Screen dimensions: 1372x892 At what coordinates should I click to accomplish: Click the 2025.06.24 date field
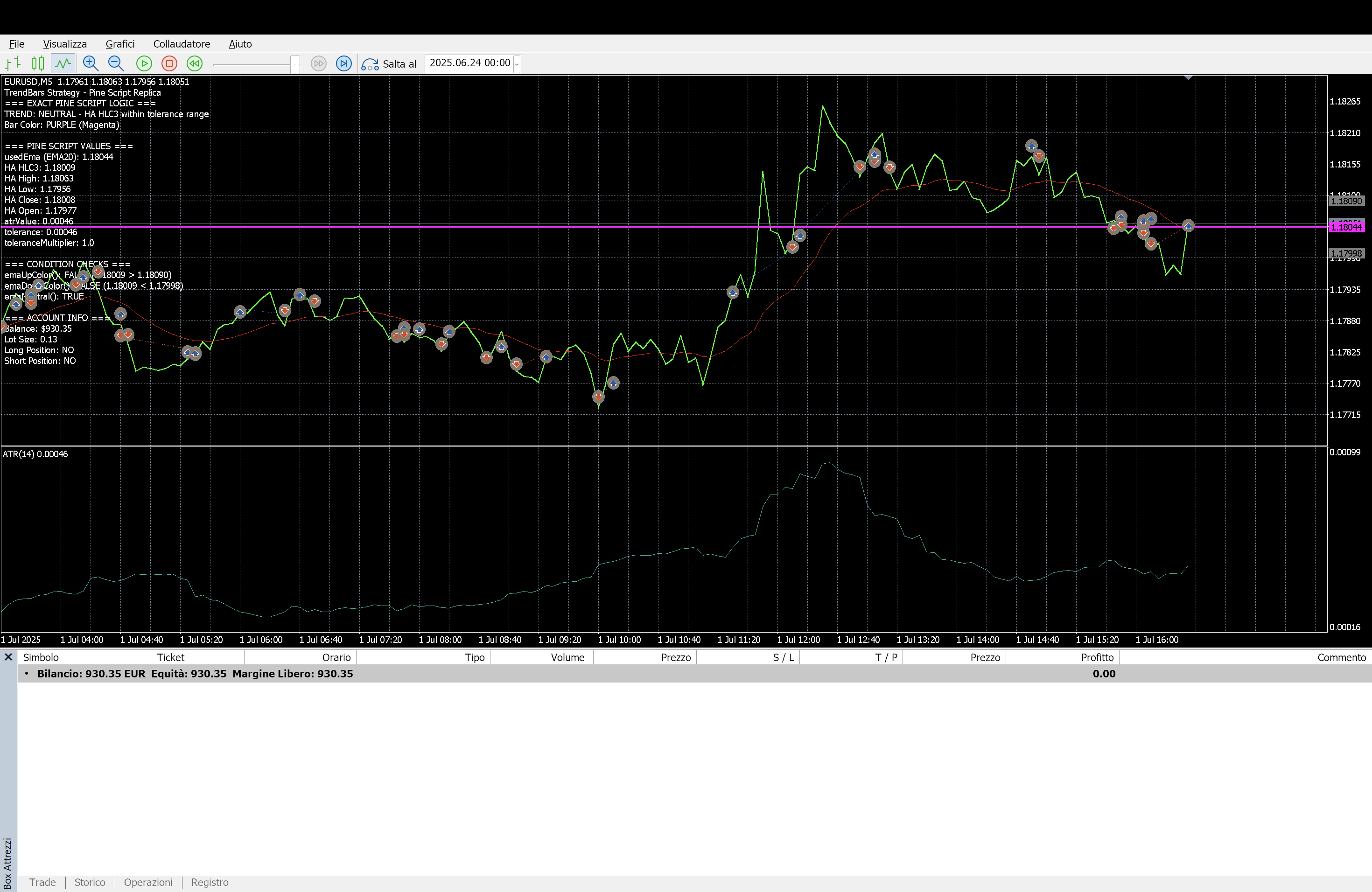click(x=469, y=63)
